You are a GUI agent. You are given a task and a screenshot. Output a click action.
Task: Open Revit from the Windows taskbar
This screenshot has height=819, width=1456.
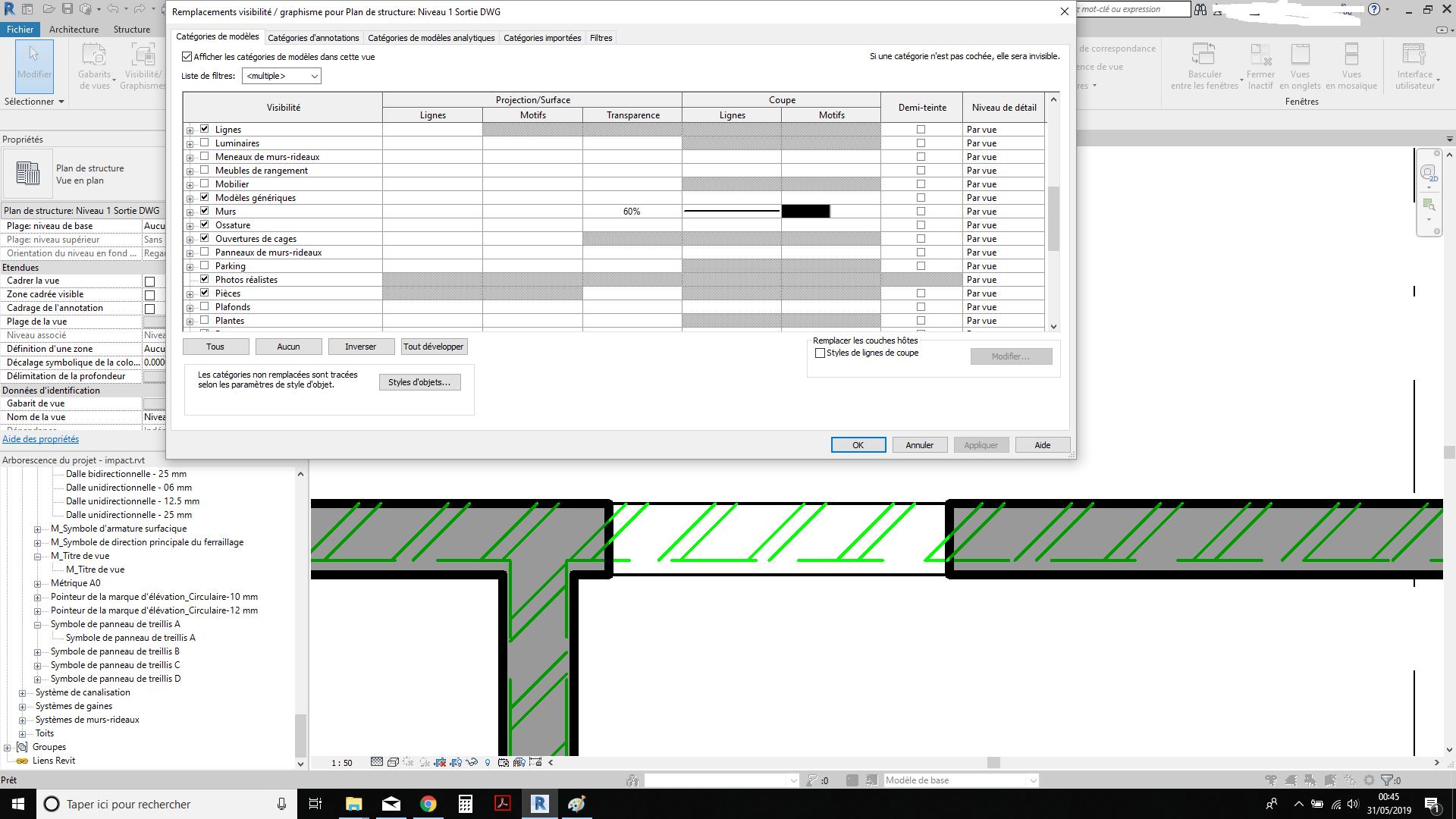coord(539,804)
